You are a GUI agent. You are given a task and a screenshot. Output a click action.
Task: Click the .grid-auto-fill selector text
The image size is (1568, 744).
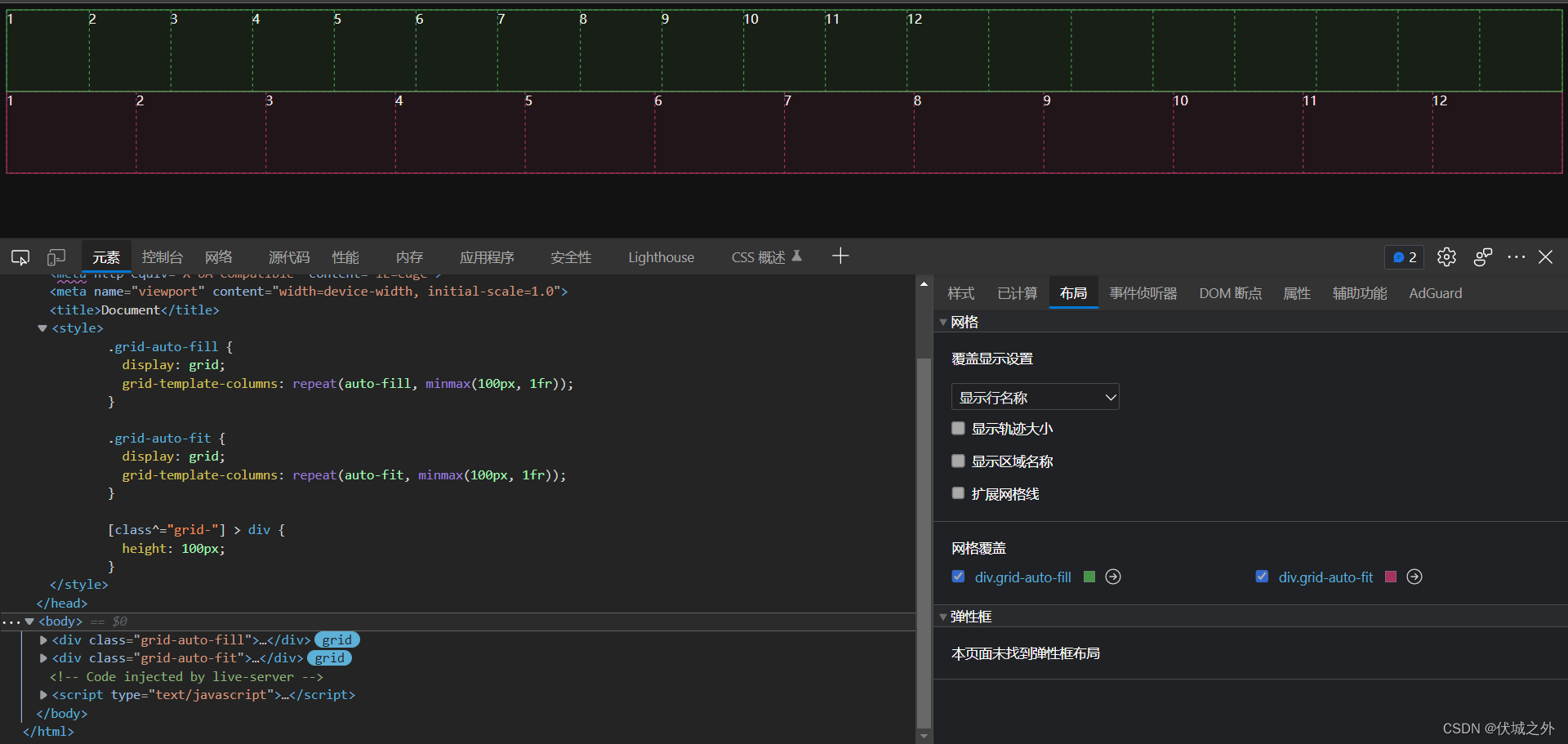click(x=163, y=347)
